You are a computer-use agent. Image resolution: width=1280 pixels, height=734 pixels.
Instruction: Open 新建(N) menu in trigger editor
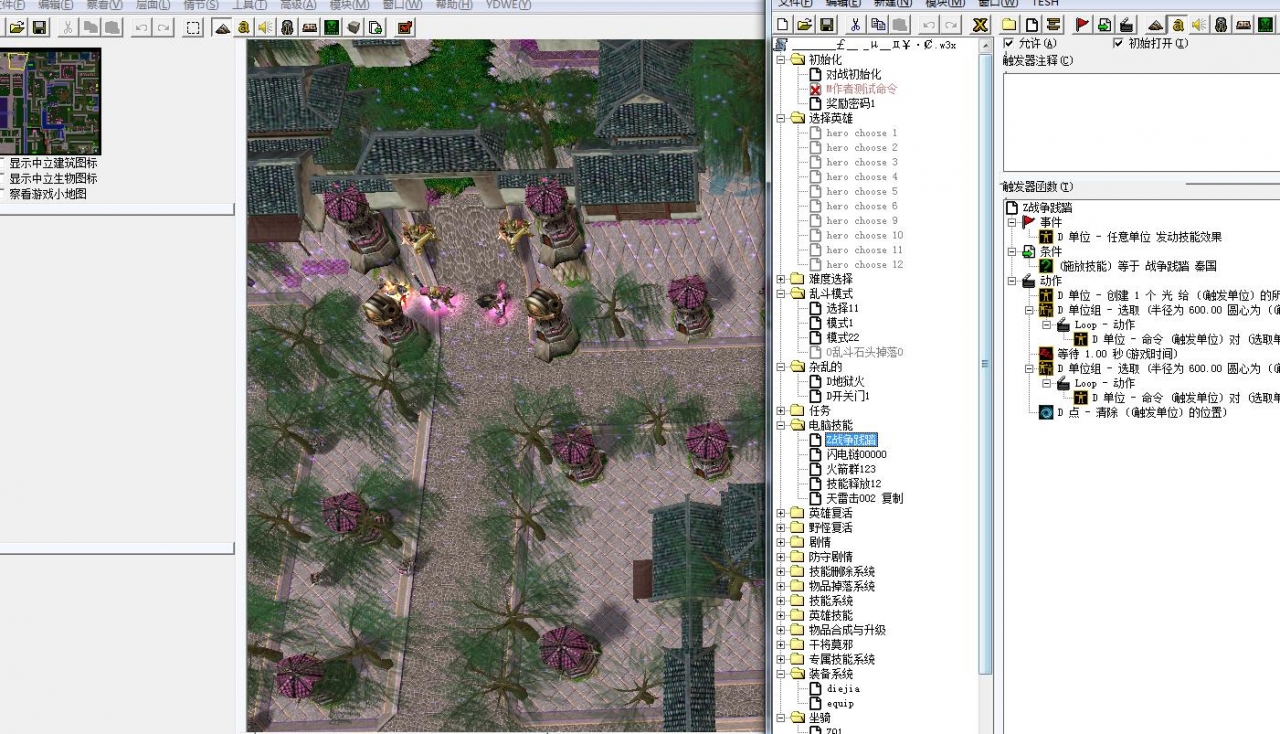[x=893, y=4]
